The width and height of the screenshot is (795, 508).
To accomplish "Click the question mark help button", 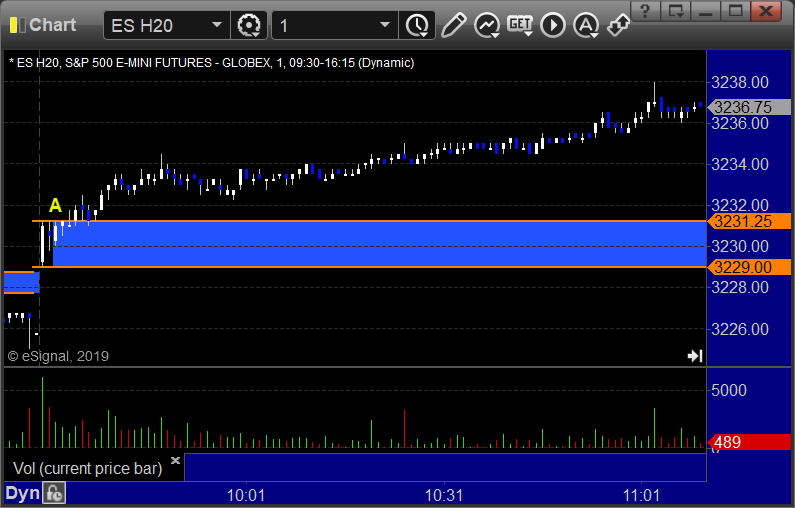I will point(645,11).
